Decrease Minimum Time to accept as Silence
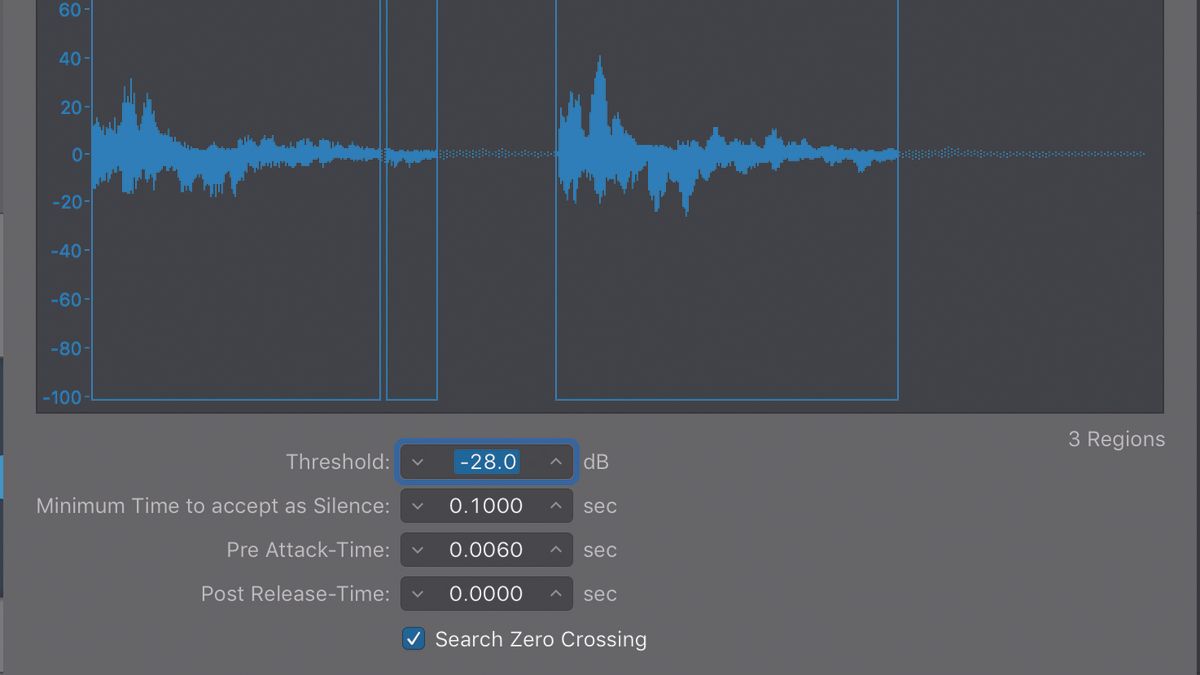The width and height of the screenshot is (1200, 675). pos(418,506)
